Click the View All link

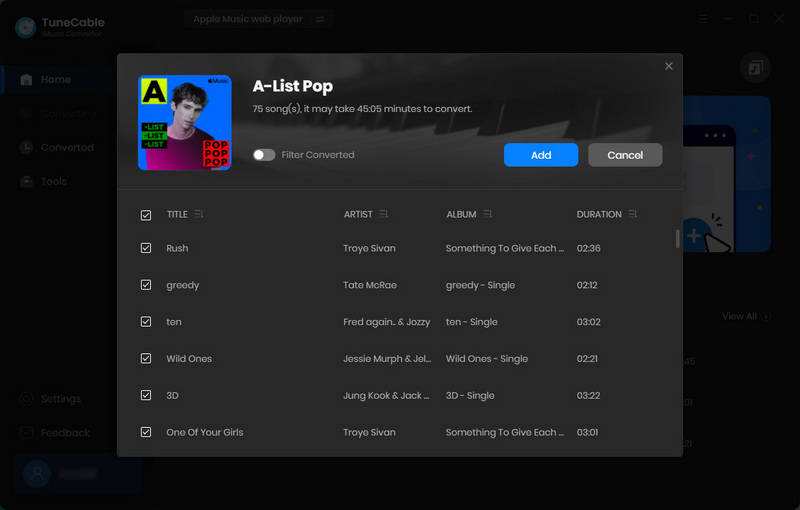[x=746, y=316]
